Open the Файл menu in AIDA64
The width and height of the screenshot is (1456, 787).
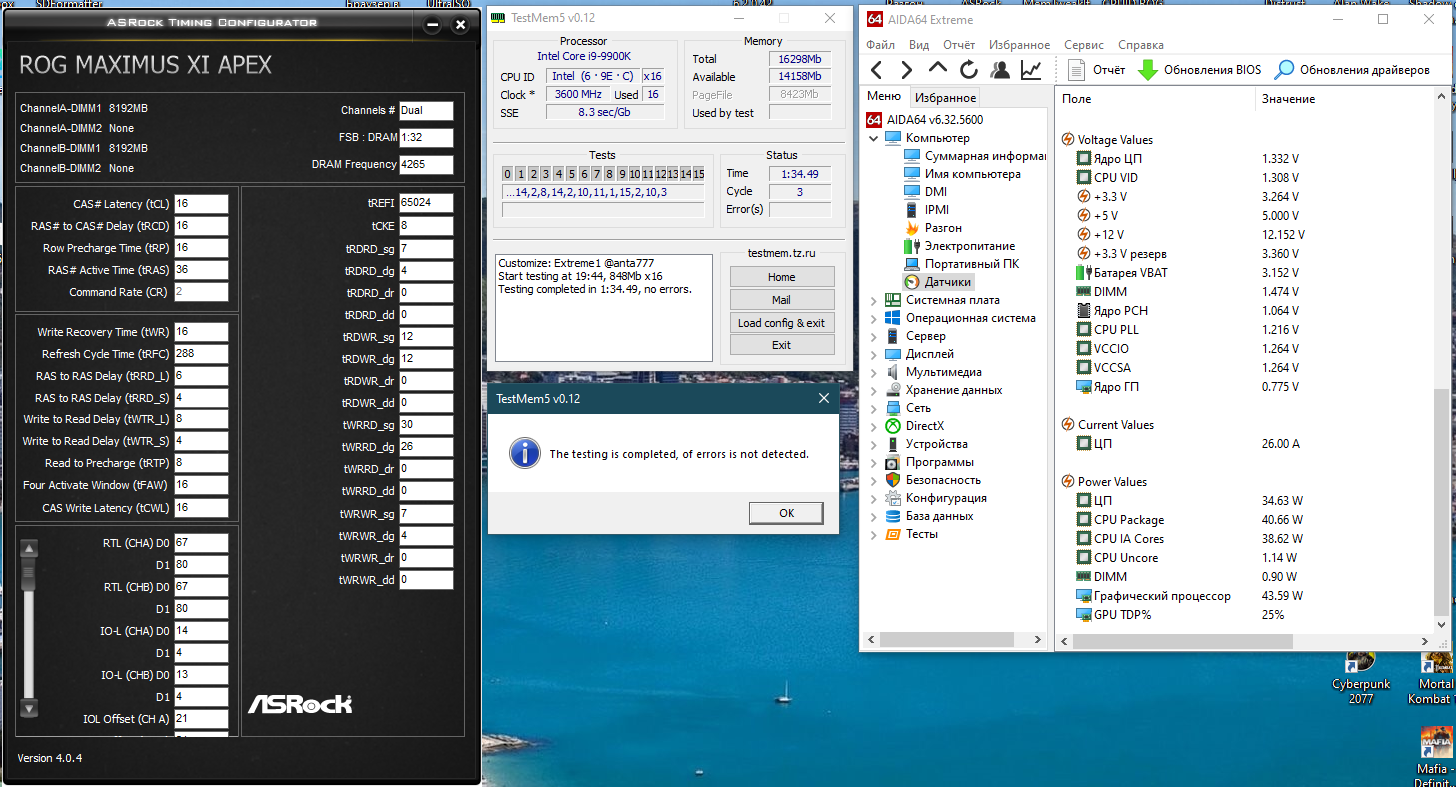881,45
